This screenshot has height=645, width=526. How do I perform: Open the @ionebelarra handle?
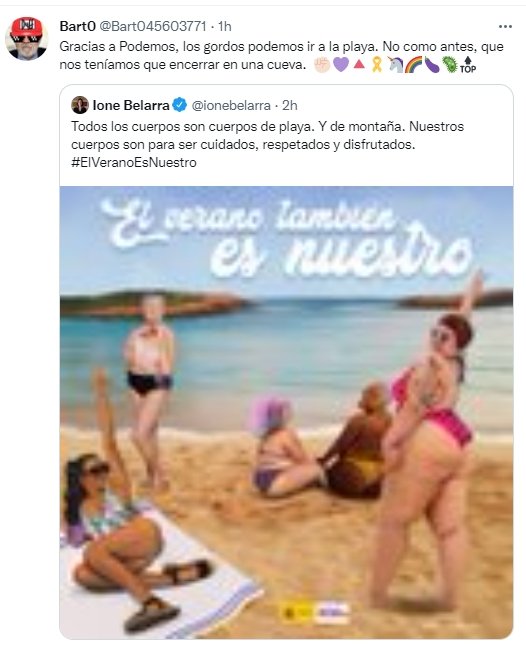tap(232, 106)
